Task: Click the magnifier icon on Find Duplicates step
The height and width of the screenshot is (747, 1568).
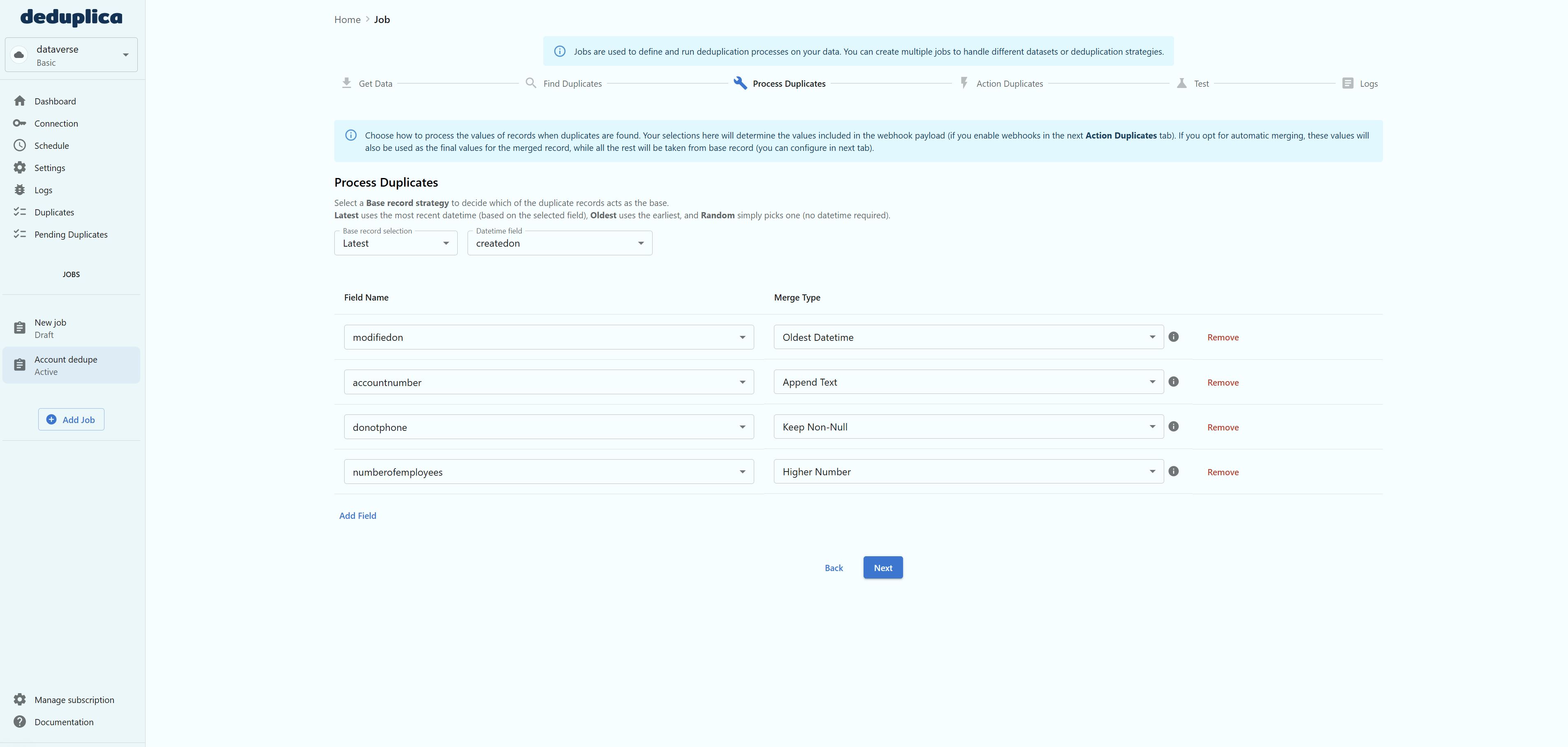Action: (530, 83)
